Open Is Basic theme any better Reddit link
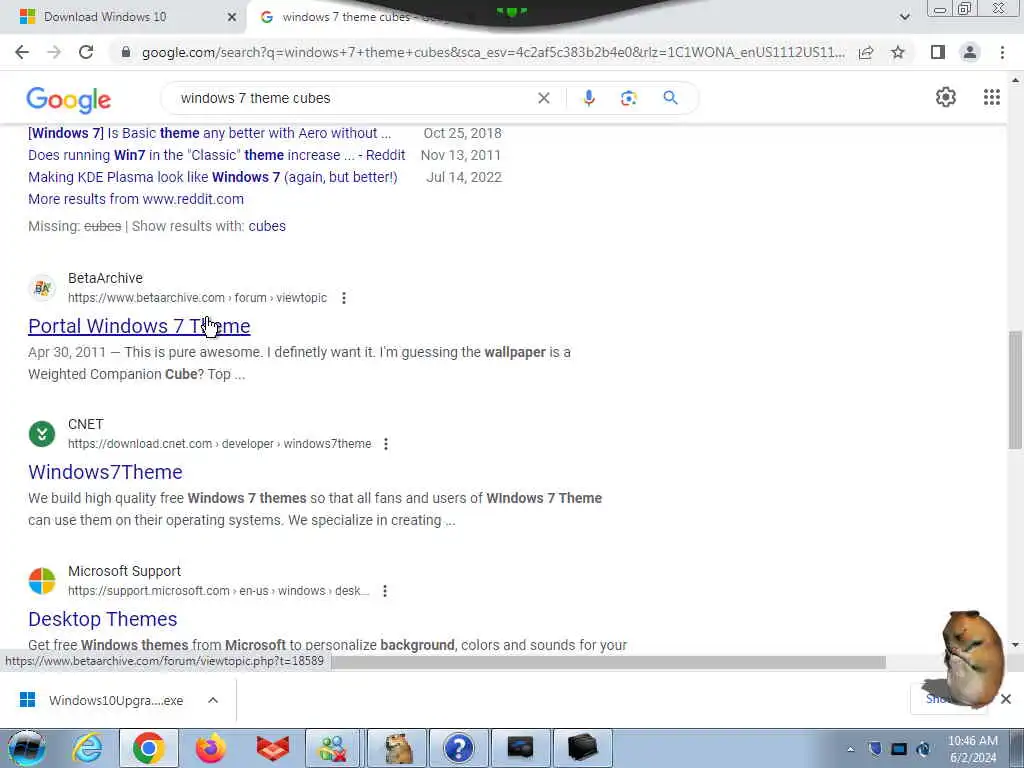 tap(210, 133)
